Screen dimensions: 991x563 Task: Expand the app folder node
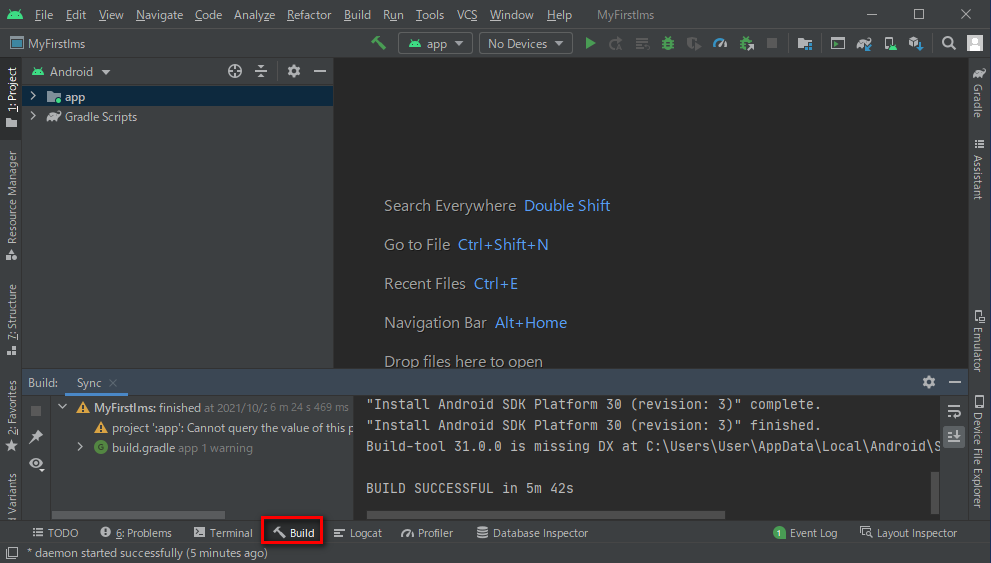(33, 96)
